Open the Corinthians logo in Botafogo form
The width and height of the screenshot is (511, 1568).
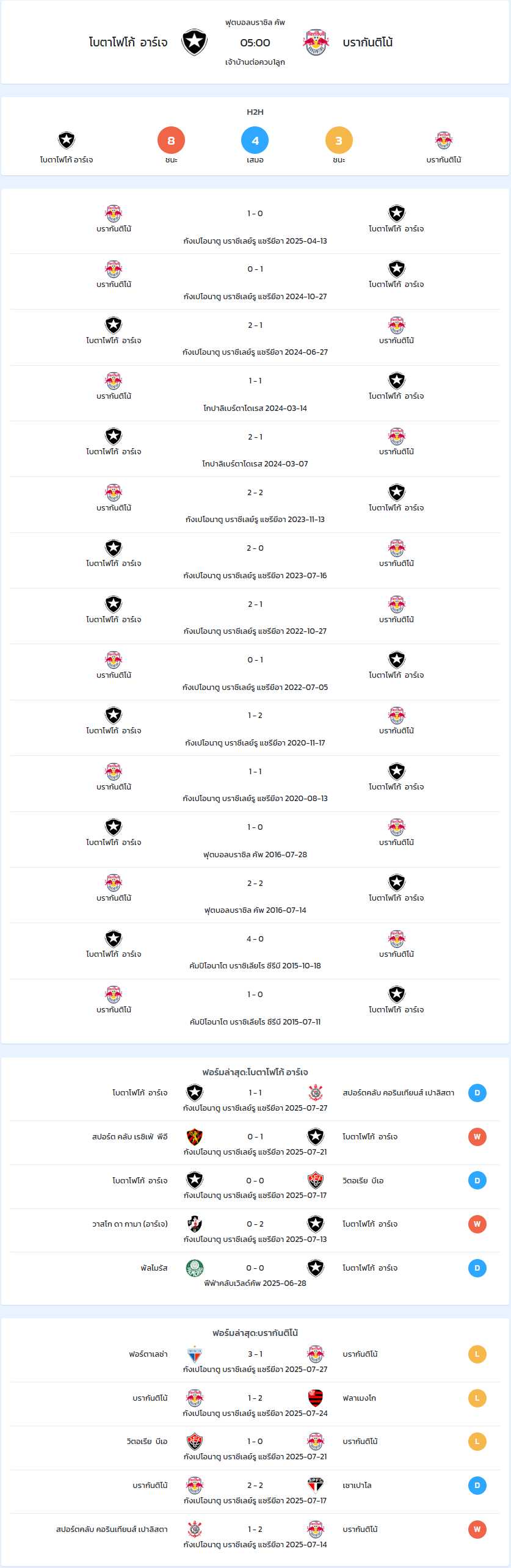tap(316, 1092)
